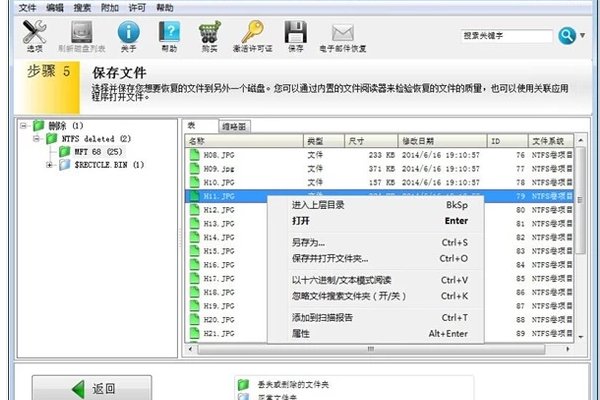Screen dimensions: 600x400
Task: Open 电子邮件恢复 envelope icon
Action: (x=342, y=33)
